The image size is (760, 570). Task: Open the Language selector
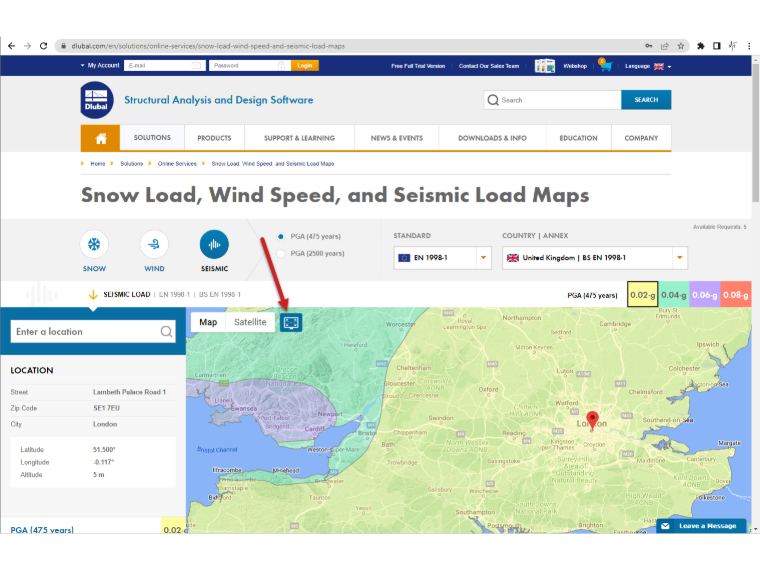click(x=648, y=66)
